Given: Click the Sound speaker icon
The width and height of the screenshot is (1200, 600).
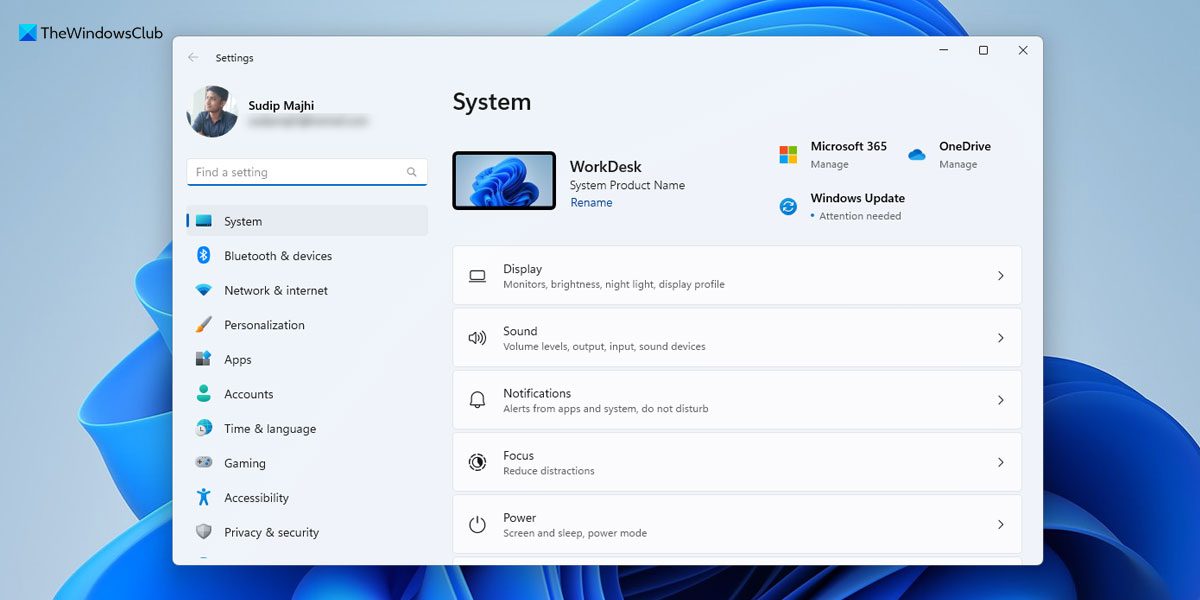Looking at the screenshot, I should 478,338.
